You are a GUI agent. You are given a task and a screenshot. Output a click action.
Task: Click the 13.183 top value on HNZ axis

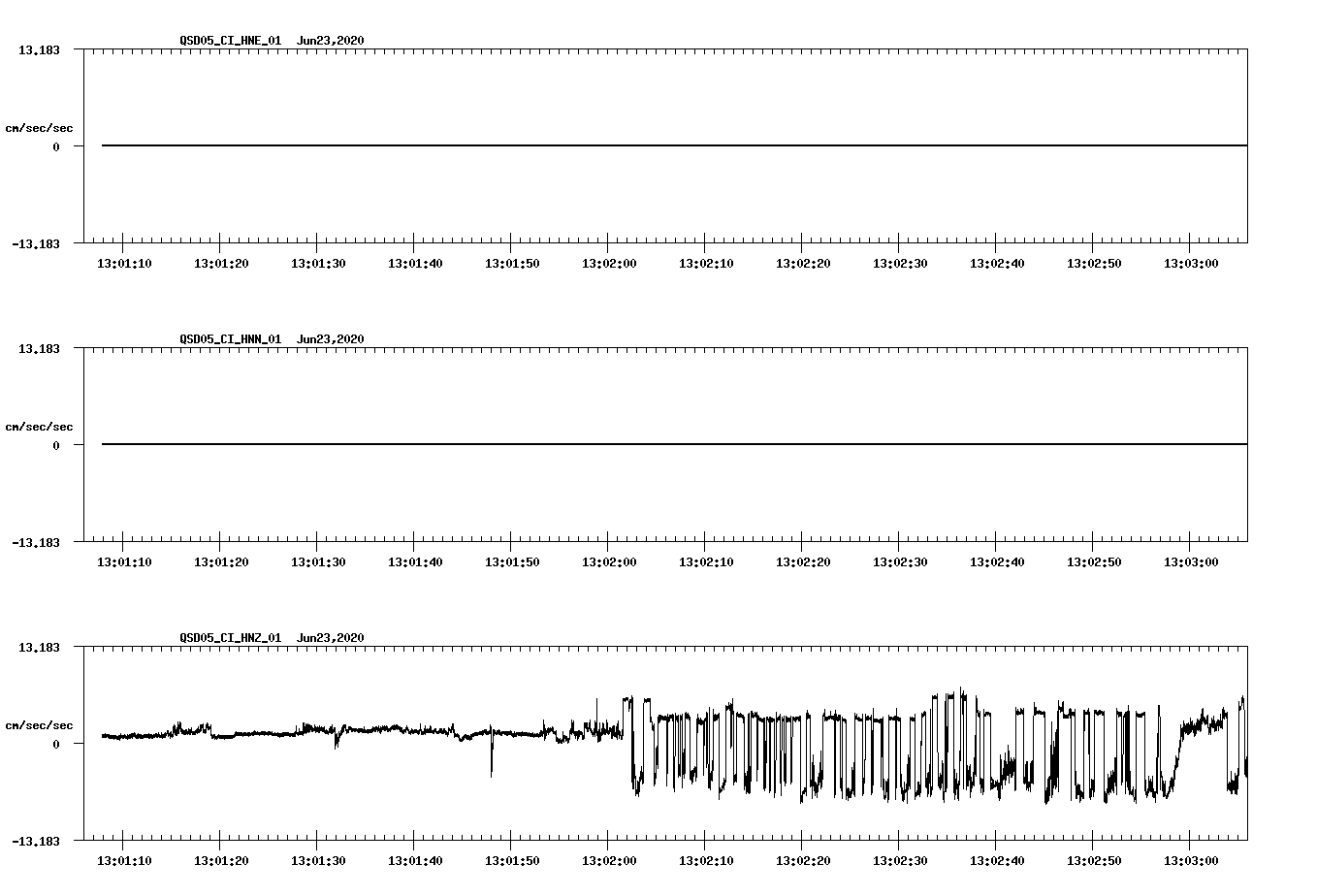[39, 647]
